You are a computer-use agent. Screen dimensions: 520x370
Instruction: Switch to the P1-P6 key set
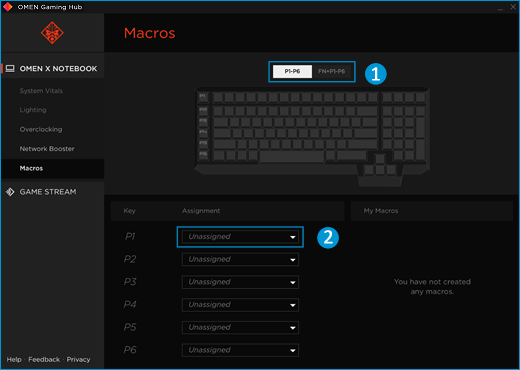pos(292,71)
